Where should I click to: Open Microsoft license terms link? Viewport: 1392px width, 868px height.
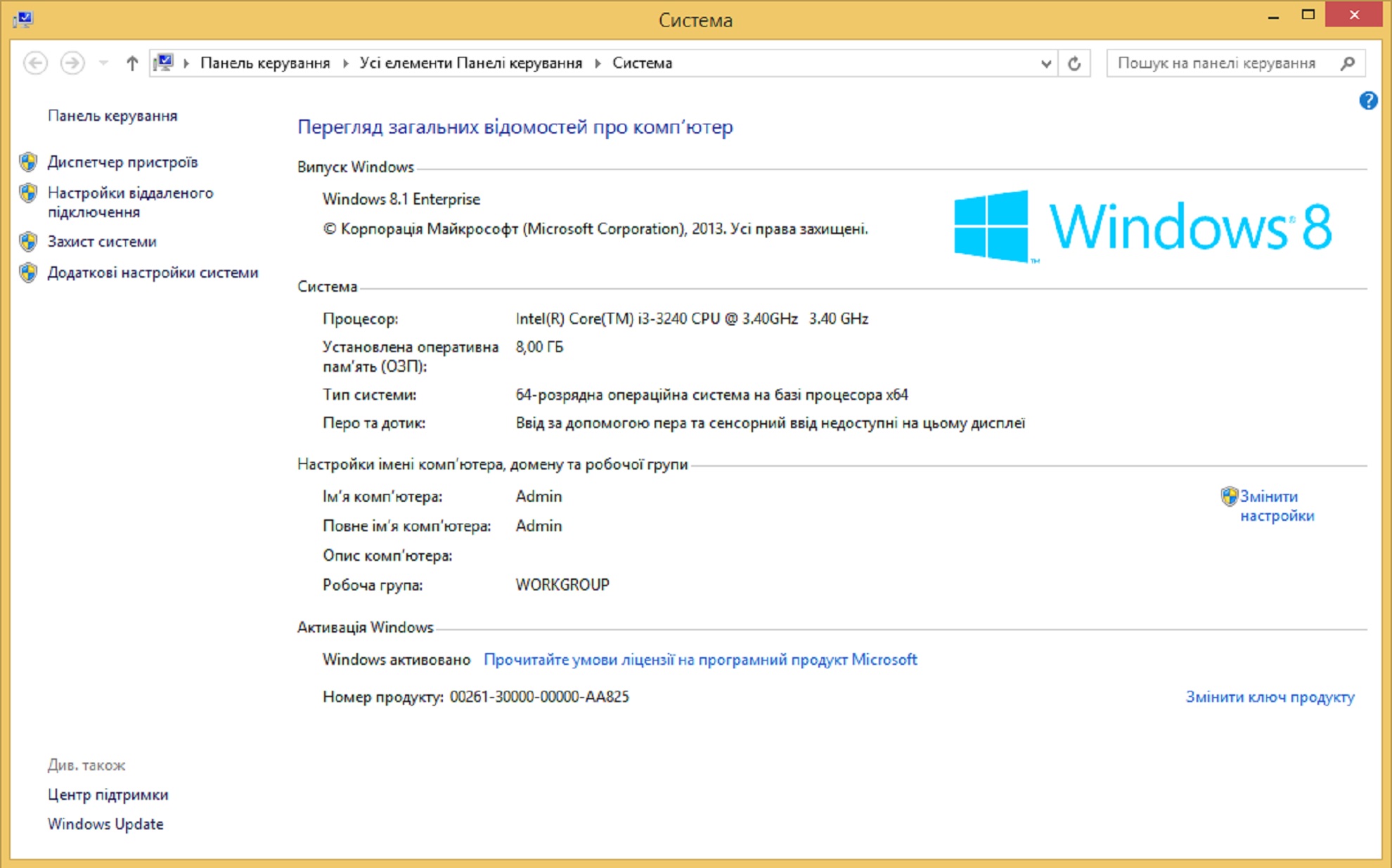point(700,660)
